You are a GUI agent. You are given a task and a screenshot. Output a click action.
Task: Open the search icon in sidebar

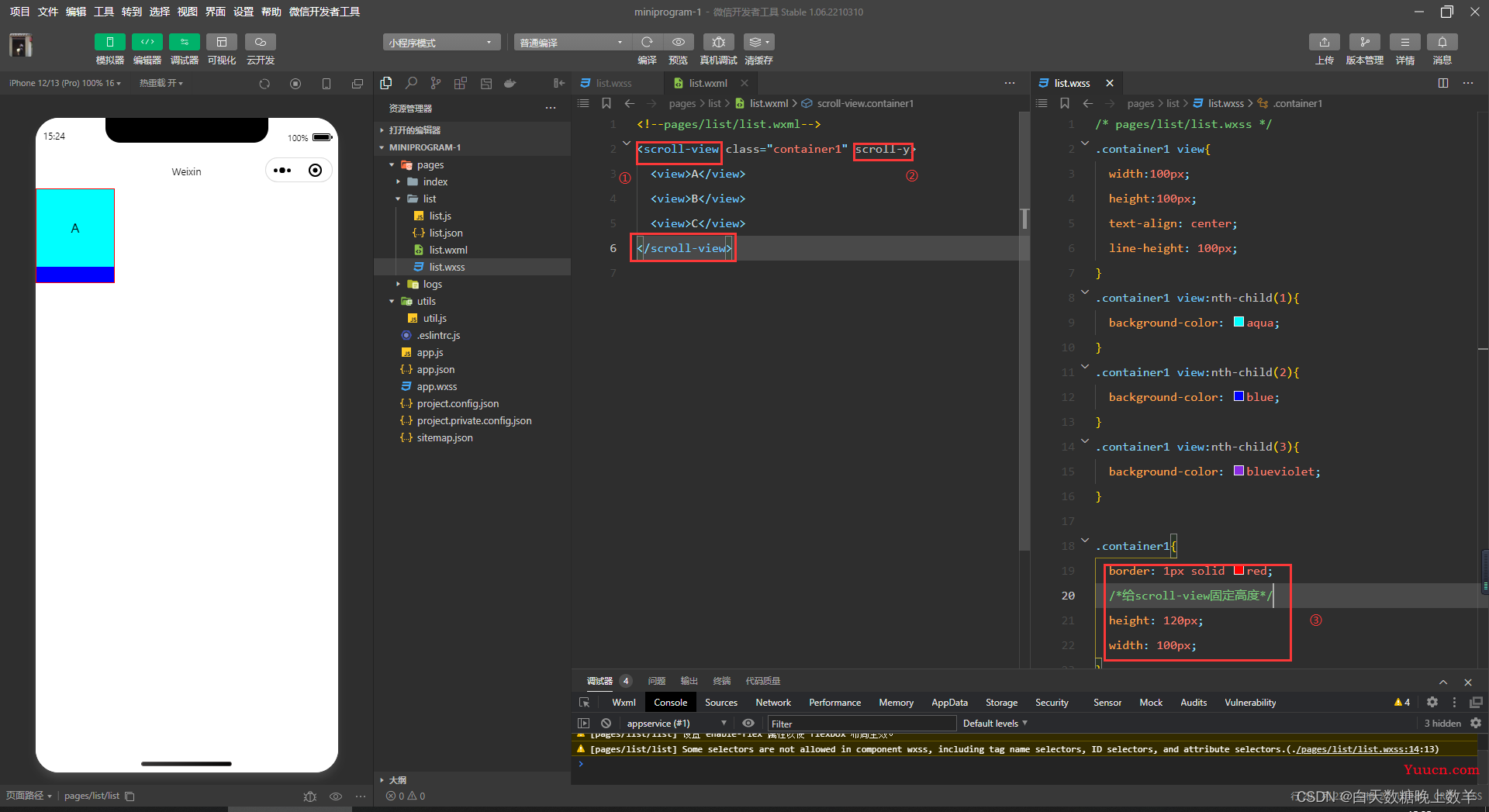(x=411, y=83)
